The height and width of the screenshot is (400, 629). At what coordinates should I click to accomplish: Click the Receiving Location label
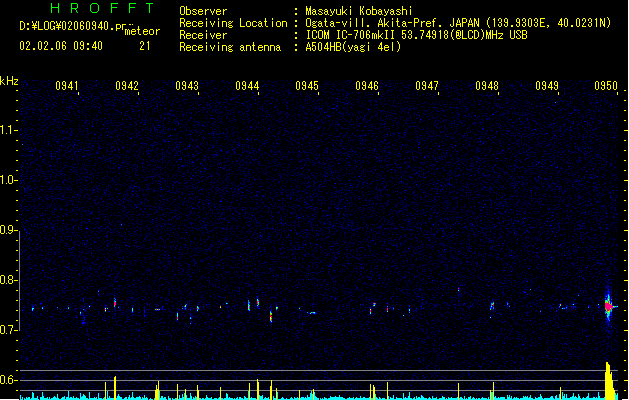pos(233,23)
